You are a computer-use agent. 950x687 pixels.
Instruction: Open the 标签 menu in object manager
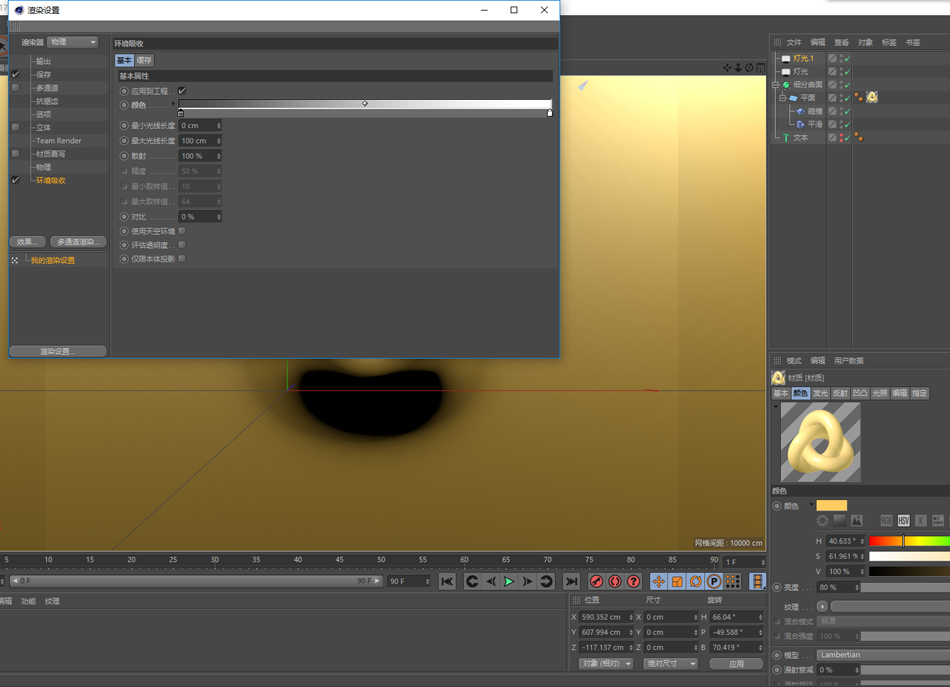click(889, 42)
